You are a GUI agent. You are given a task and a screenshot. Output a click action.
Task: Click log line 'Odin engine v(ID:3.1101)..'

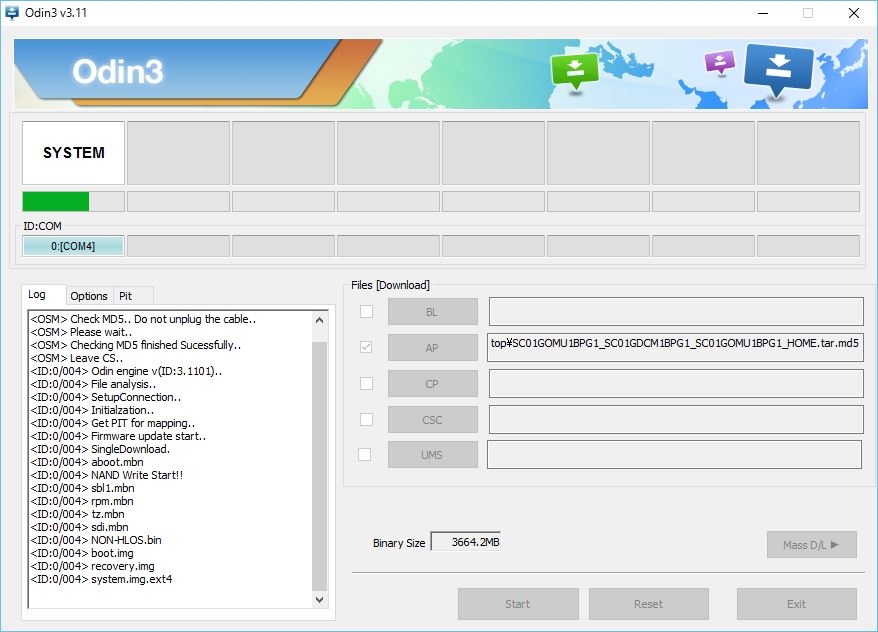[x=127, y=371]
